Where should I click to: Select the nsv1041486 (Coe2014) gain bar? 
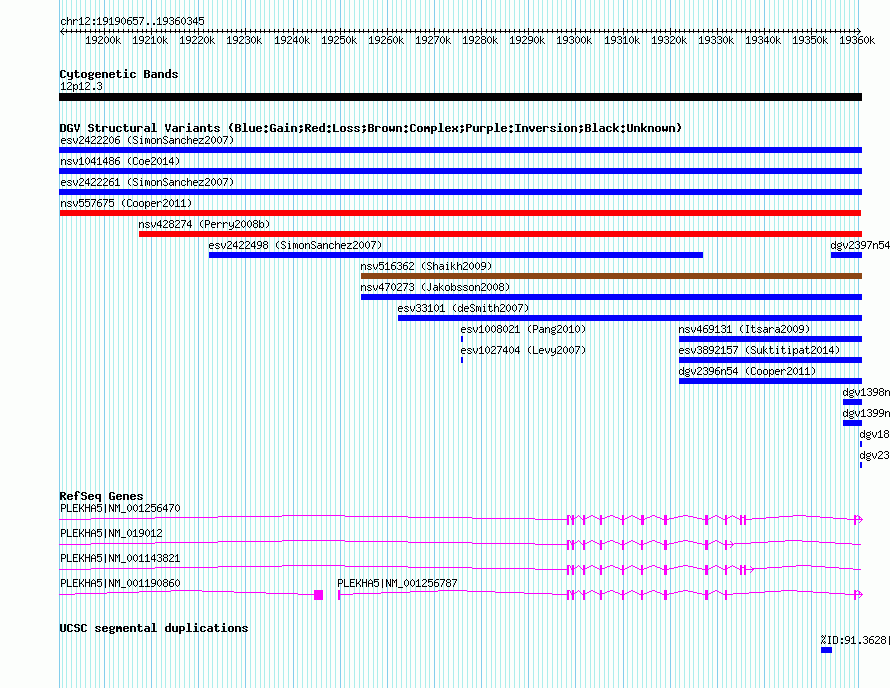pyautogui.click(x=460, y=171)
